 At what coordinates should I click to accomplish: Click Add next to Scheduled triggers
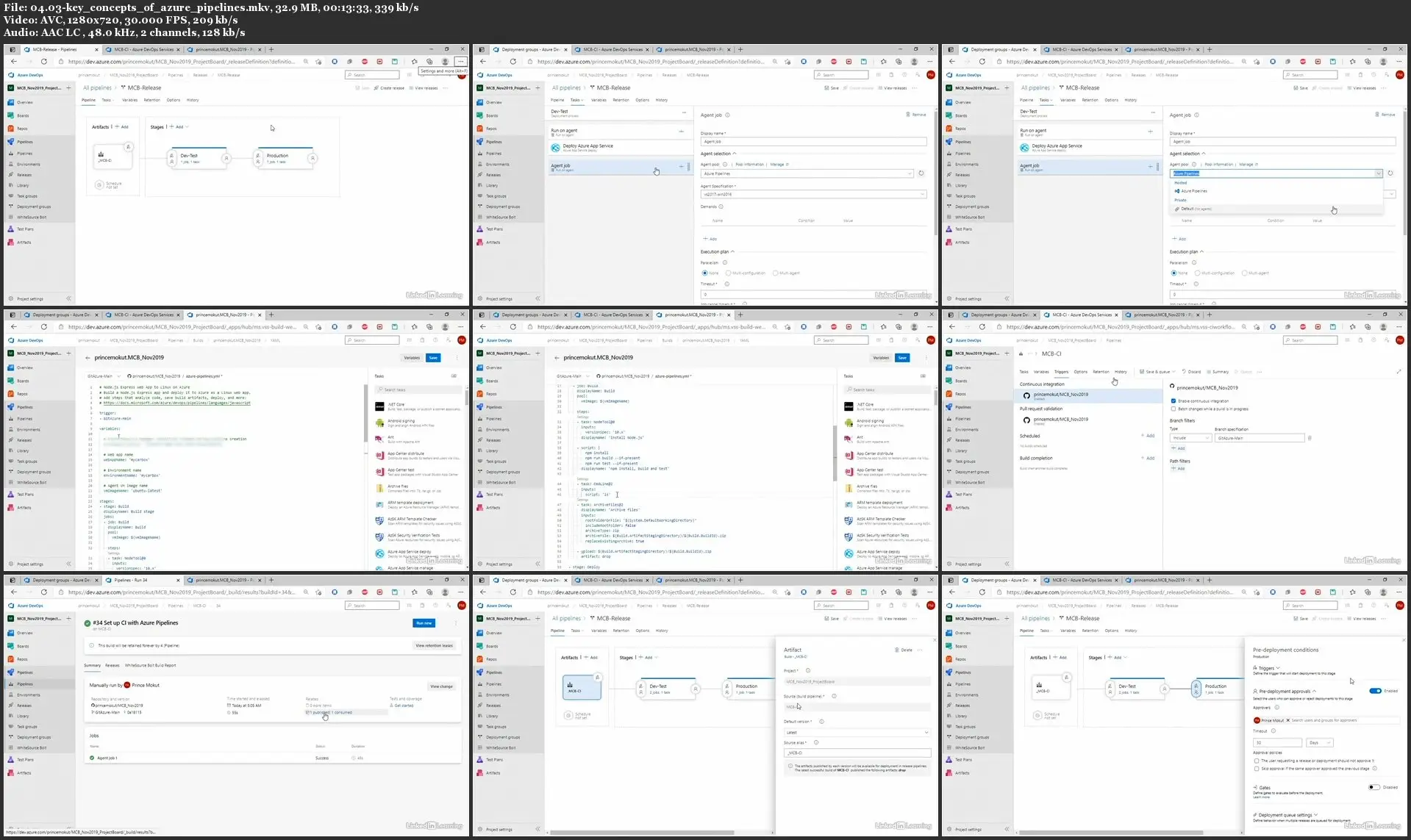pyautogui.click(x=1148, y=436)
